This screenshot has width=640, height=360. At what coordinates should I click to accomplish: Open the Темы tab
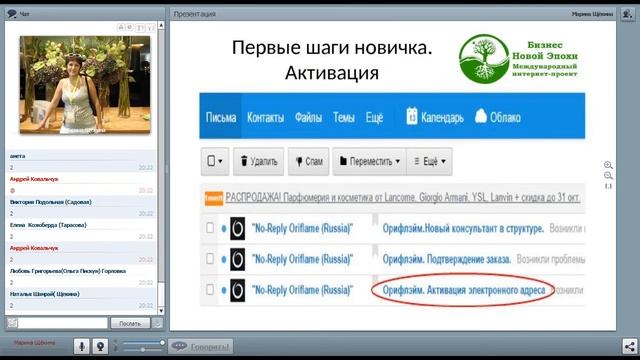[344, 118]
